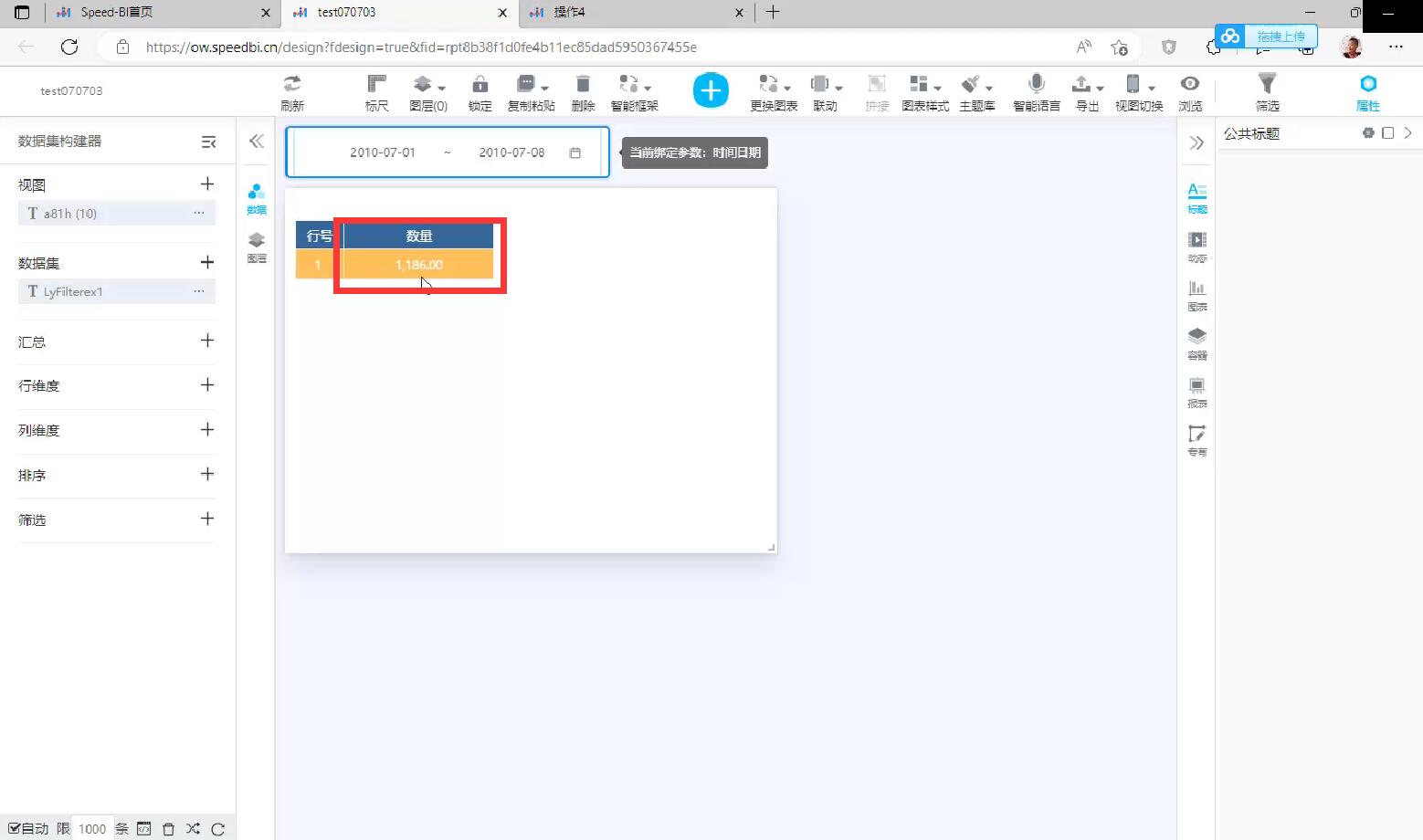Toggle the 自动 auto checkbox
Screen dimensions: 1423x840
15,828
